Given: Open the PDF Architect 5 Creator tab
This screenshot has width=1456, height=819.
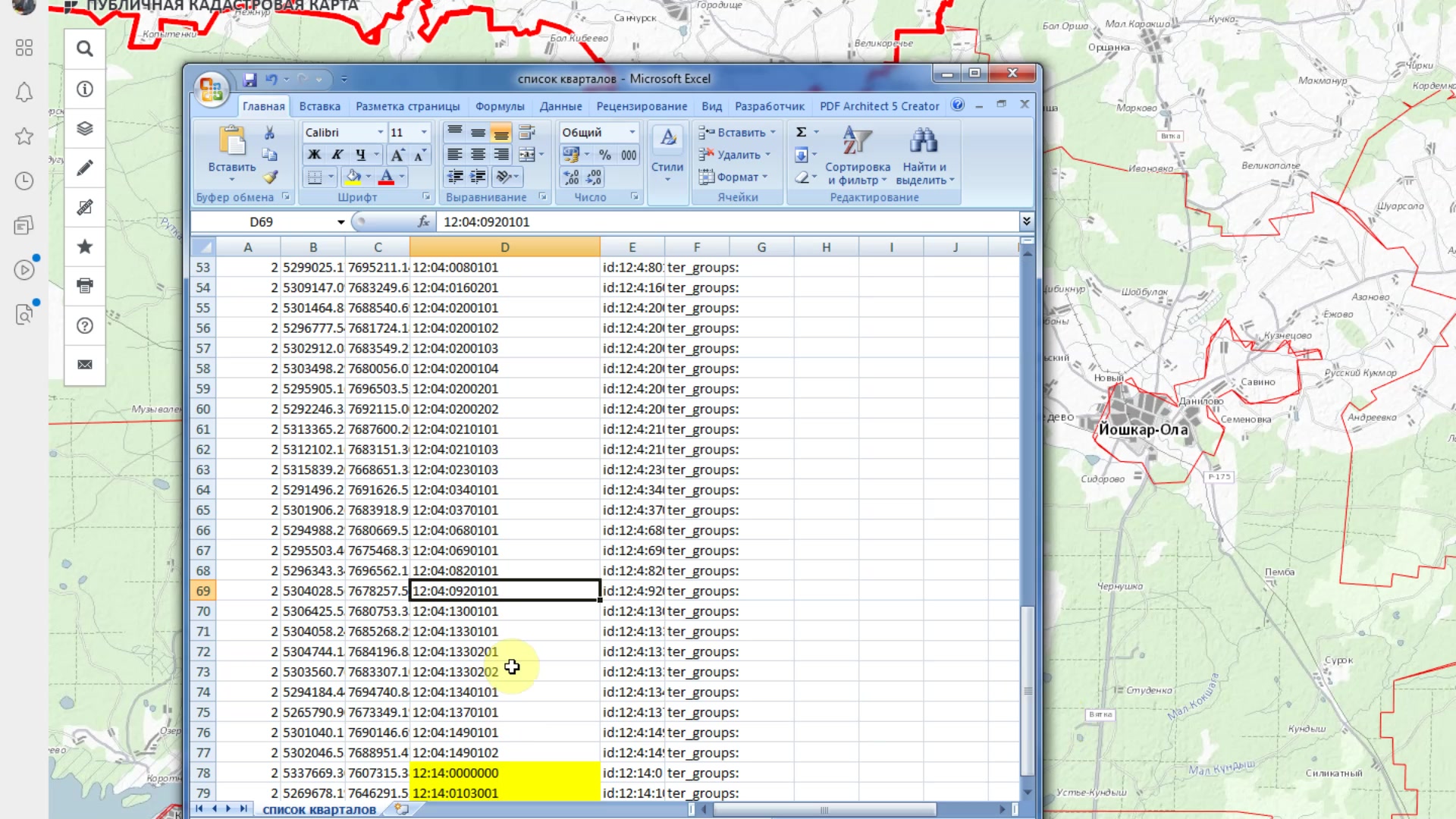Looking at the screenshot, I should 880,106.
